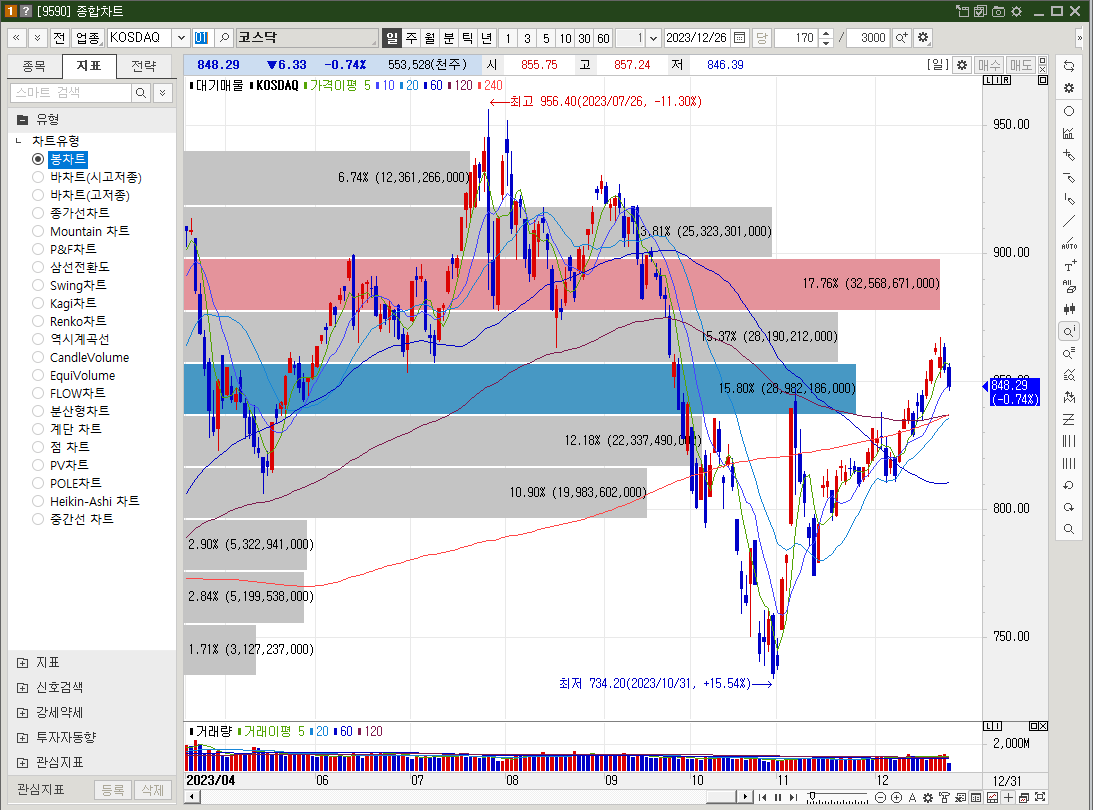
Task: Open dropdown next to smart search
Action: pos(162,93)
